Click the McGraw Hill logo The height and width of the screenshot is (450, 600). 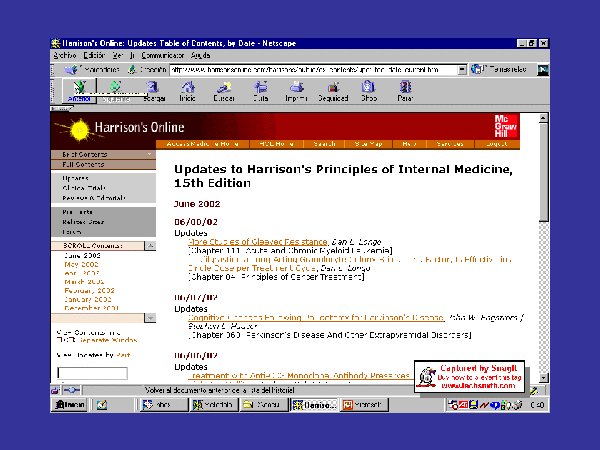tap(505, 126)
